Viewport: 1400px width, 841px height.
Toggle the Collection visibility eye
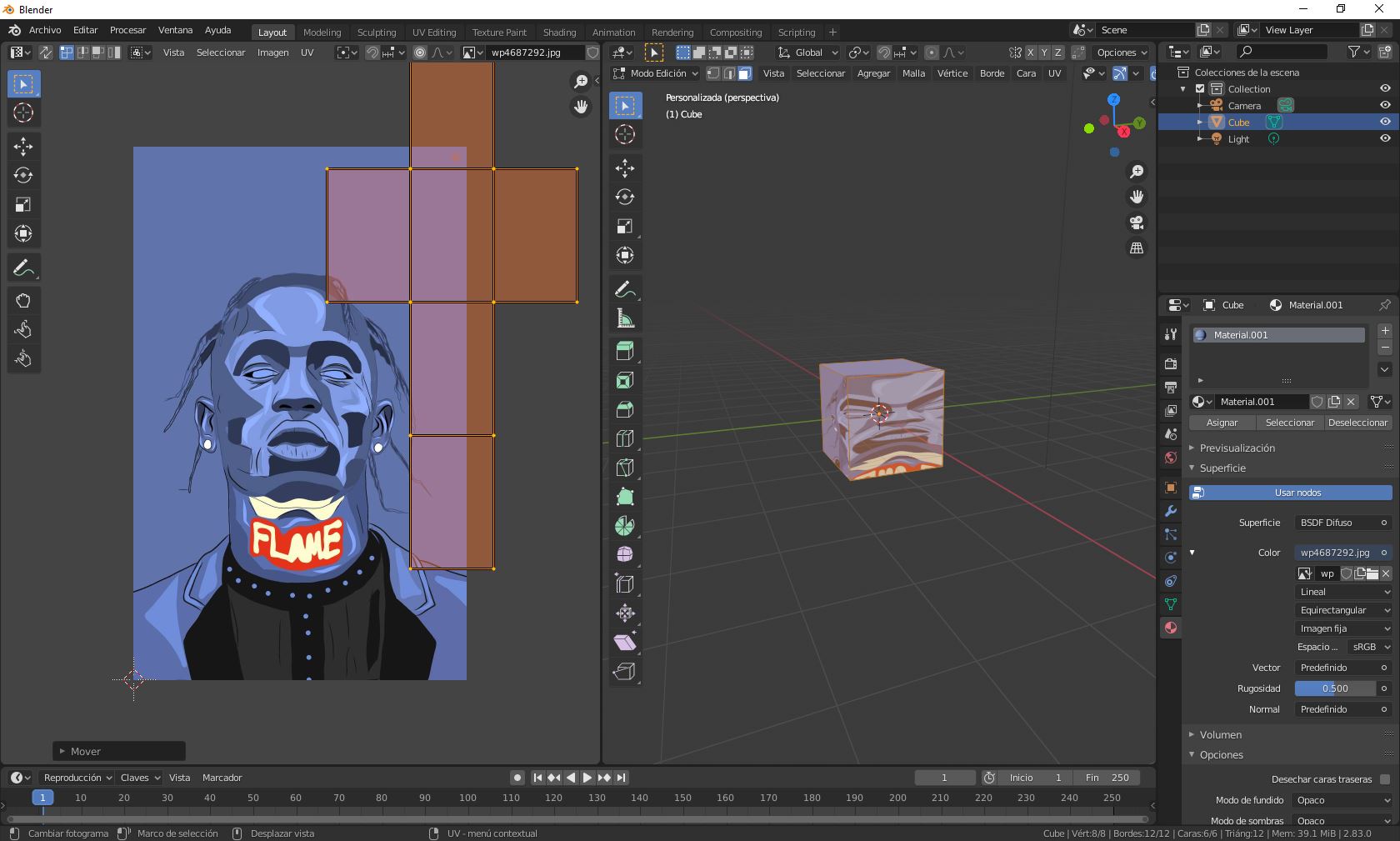pos(1385,89)
